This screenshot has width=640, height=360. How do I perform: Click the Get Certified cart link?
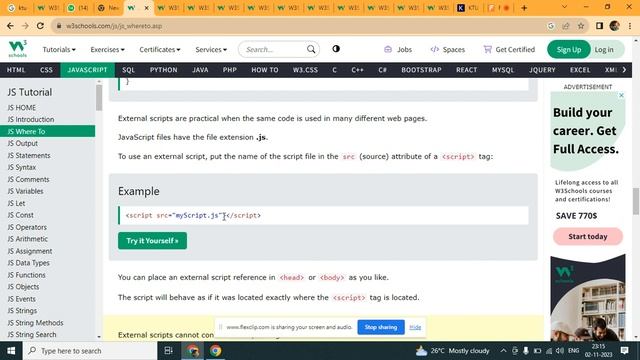509,49
